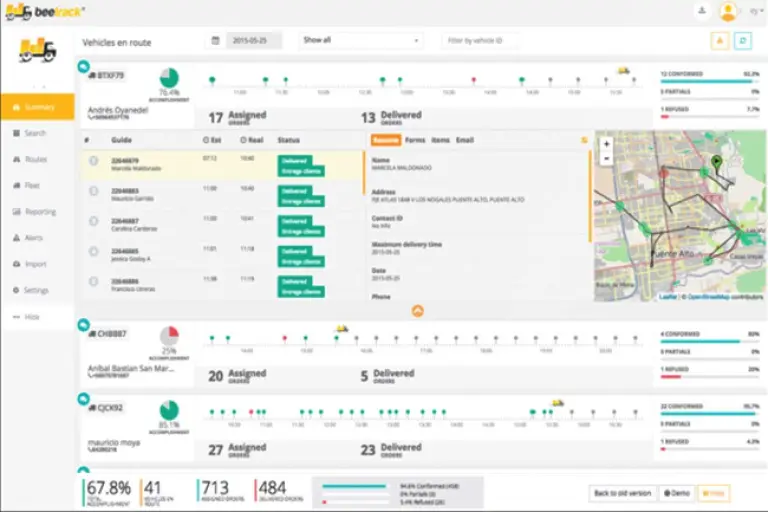Viewport: 768px width, 512px height.
Task: Click the truck icon on BTXF79 timeline
Action: coord(624,70)
